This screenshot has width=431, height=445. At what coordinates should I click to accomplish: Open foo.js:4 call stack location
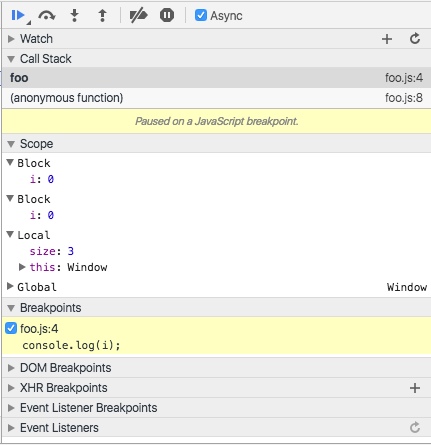(404, 78)
